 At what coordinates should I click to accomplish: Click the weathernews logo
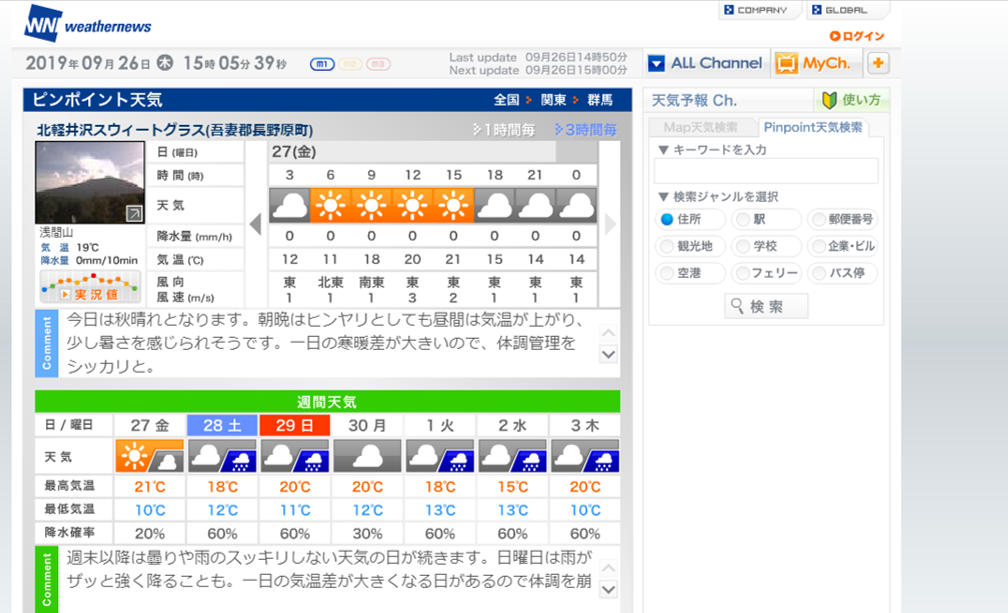click(87, 23)
